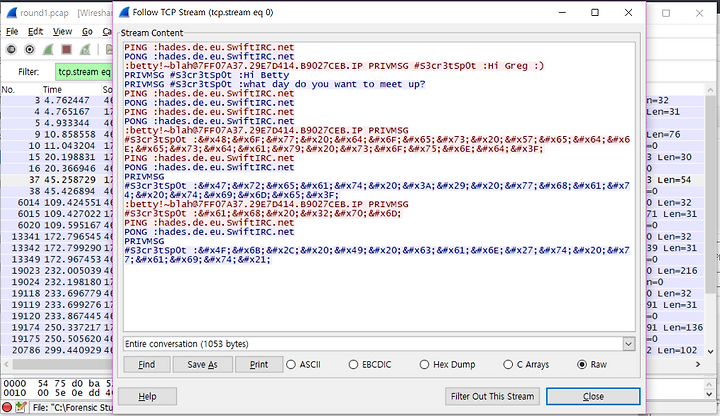Open the View menu in Wireshark
The height and width of the screenshot is (416, 720).
pos(62,31)
